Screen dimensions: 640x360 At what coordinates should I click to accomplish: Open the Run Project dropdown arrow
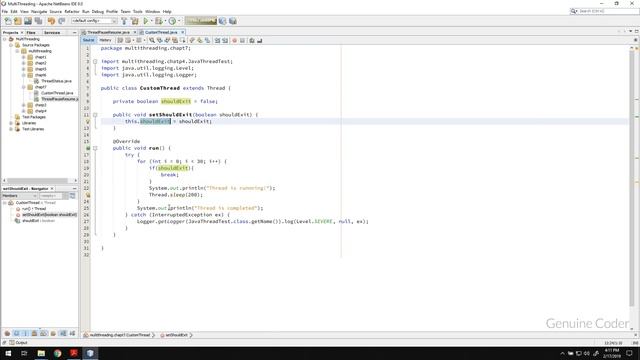(x=151, y=21)
